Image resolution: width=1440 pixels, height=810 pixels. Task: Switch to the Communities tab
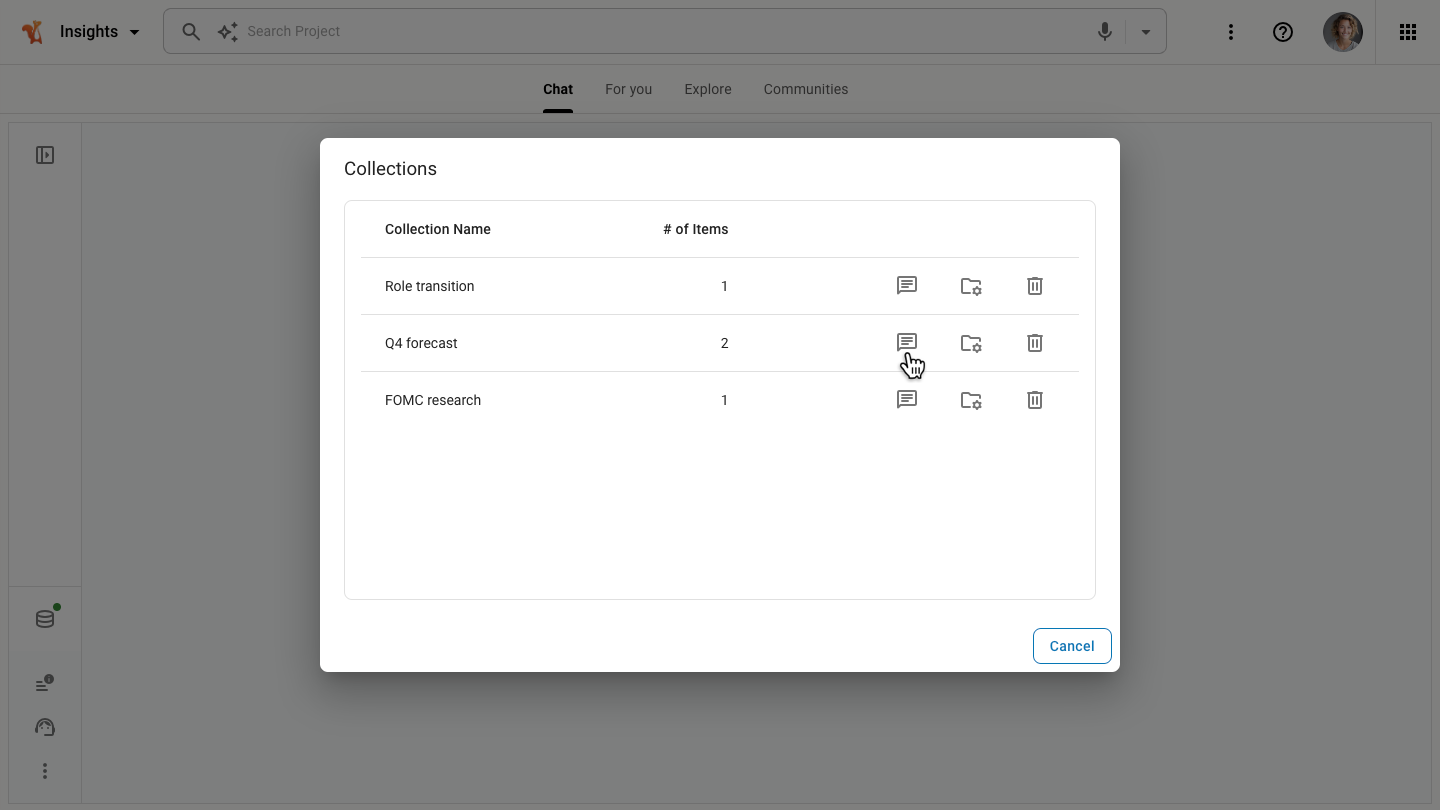[806, 89]
